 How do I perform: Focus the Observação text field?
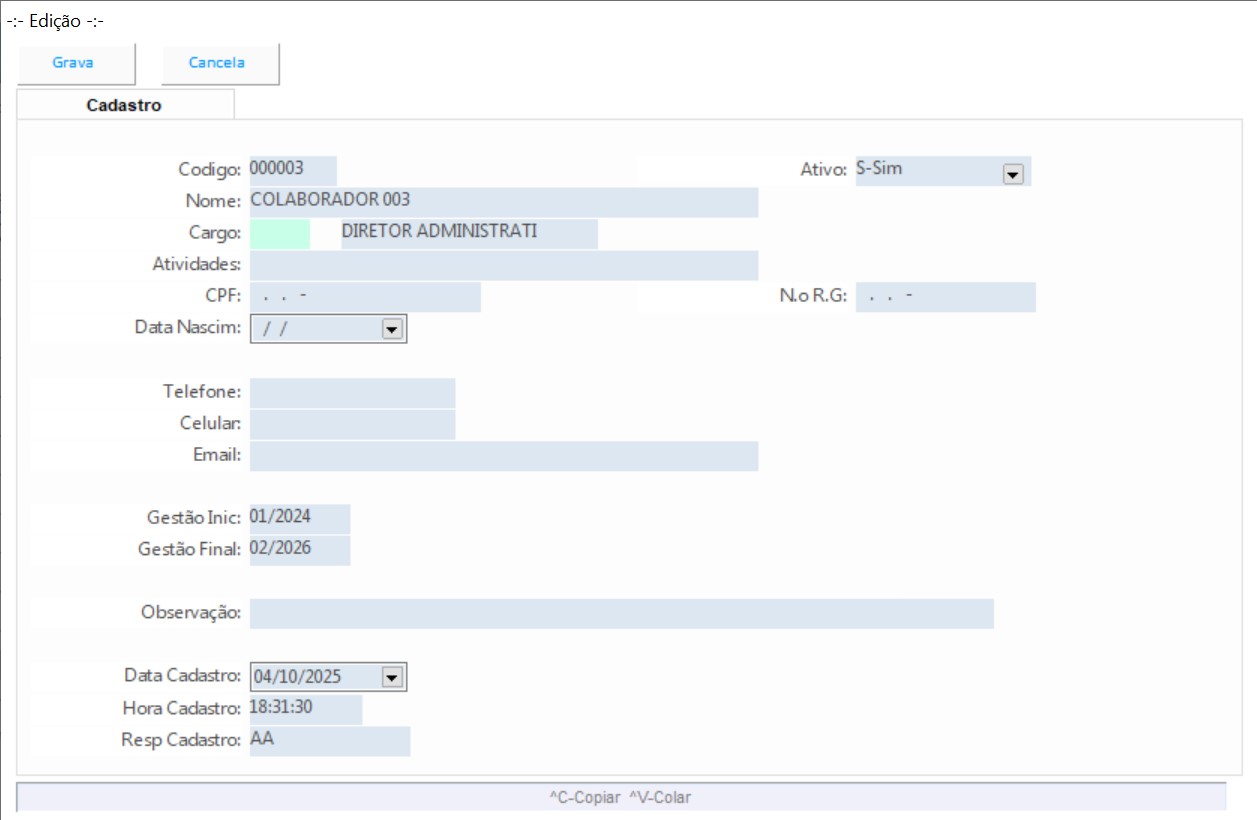tap(621, 614)
